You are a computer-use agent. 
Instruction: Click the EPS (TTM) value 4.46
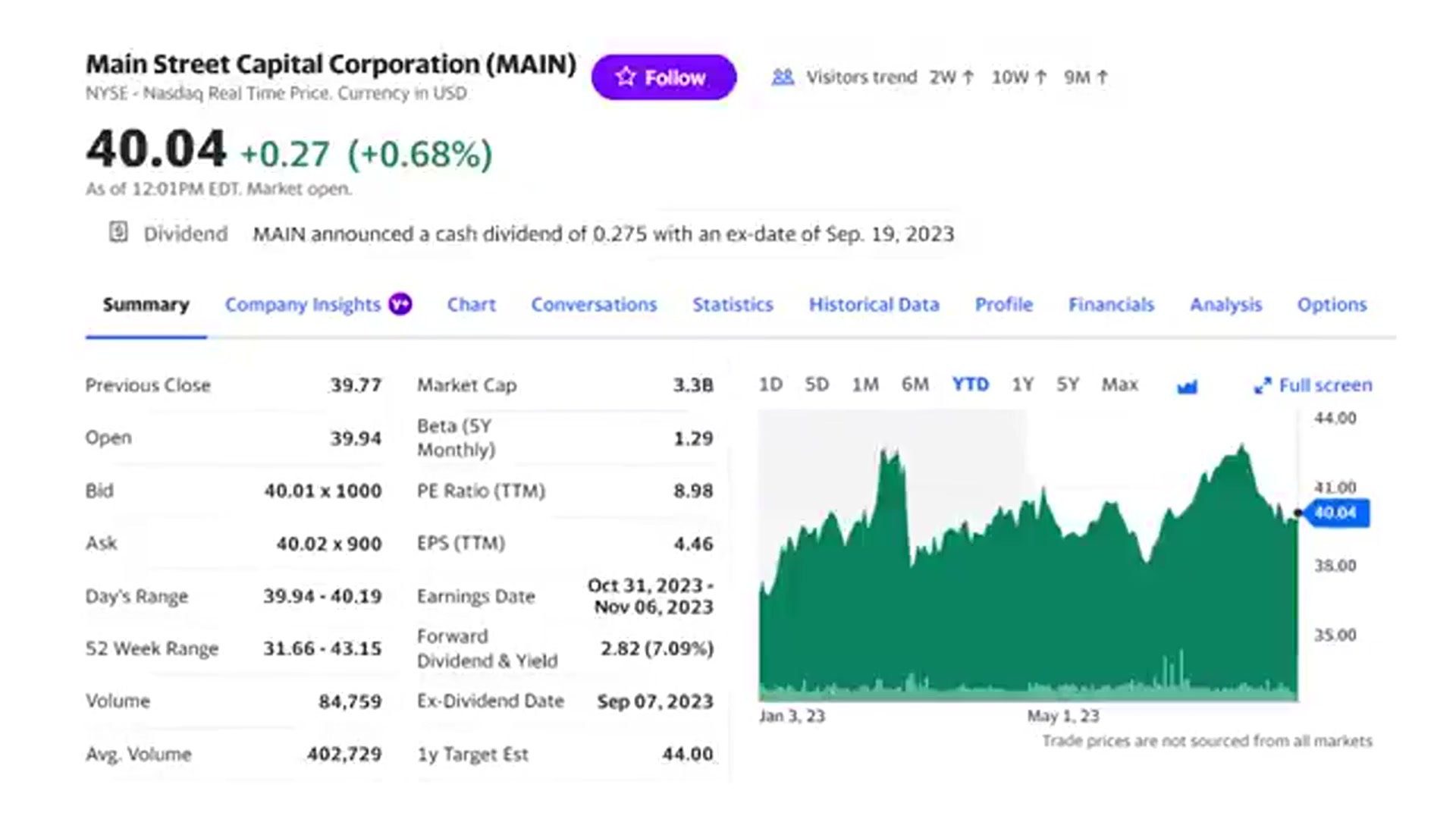[693, 544]
